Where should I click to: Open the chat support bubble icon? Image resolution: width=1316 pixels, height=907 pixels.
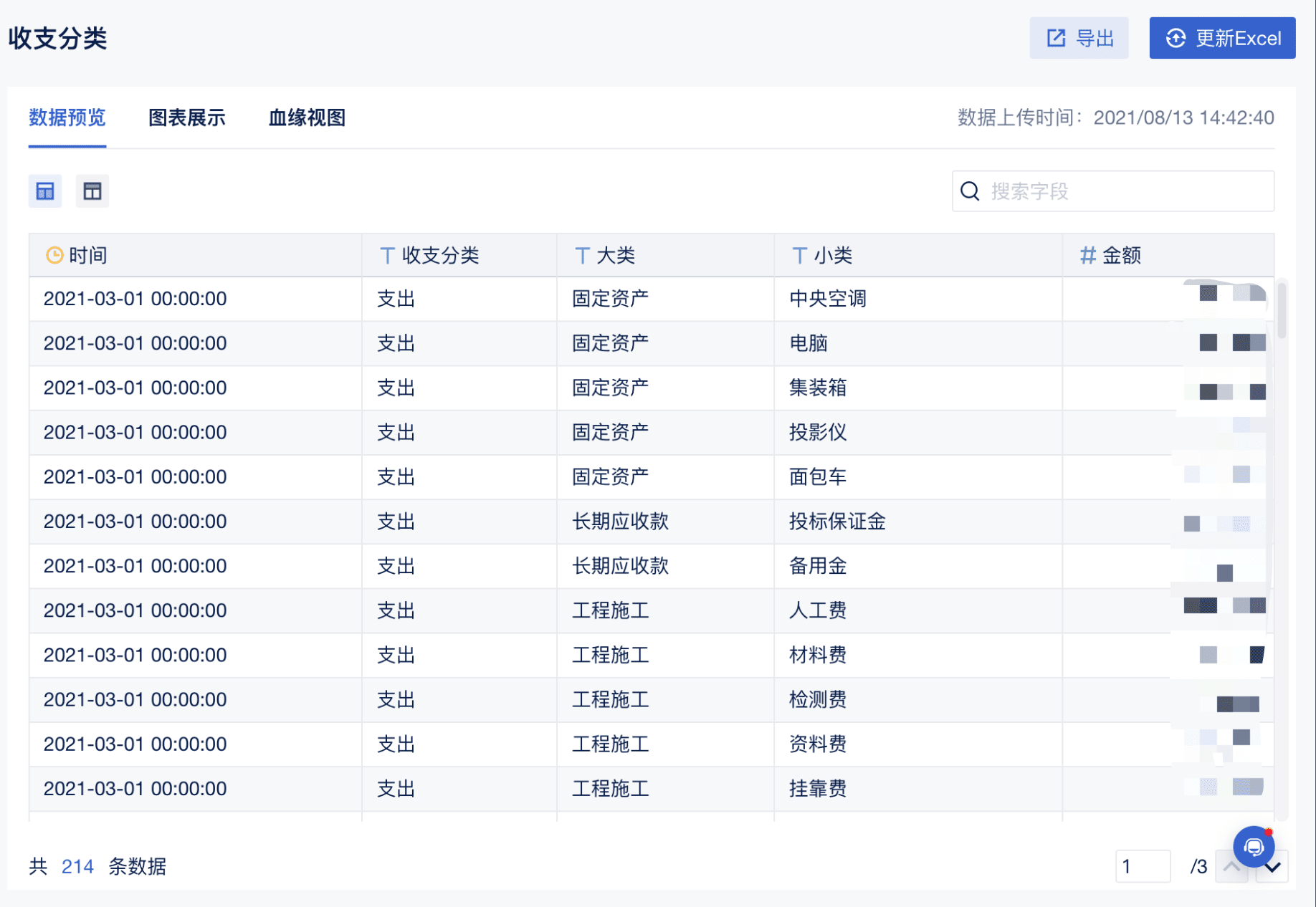click(x=1254, y=847)
